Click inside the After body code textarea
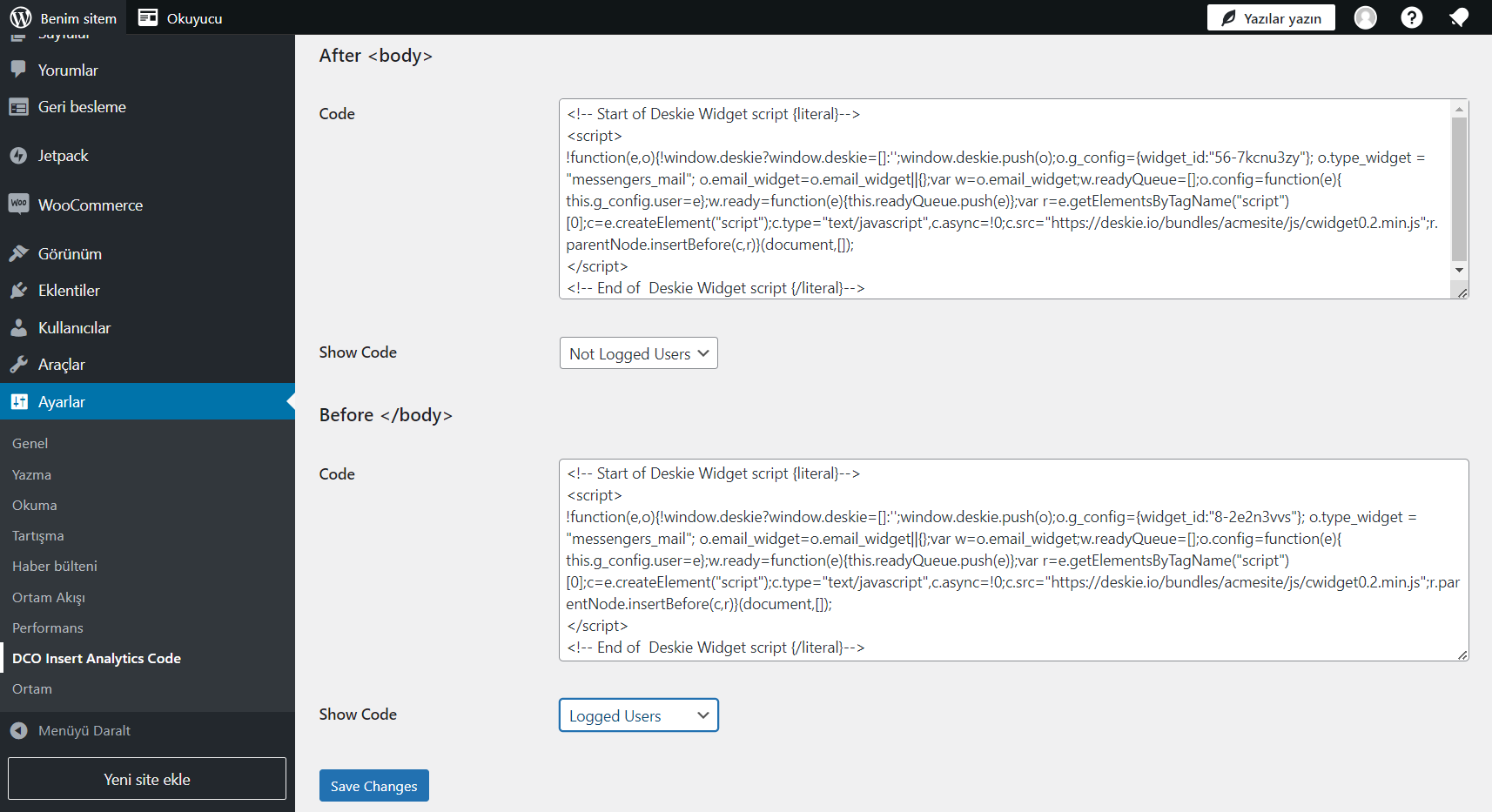Image resolution: width=1492 pixels, height=812 pixels. coord(1005,199)
